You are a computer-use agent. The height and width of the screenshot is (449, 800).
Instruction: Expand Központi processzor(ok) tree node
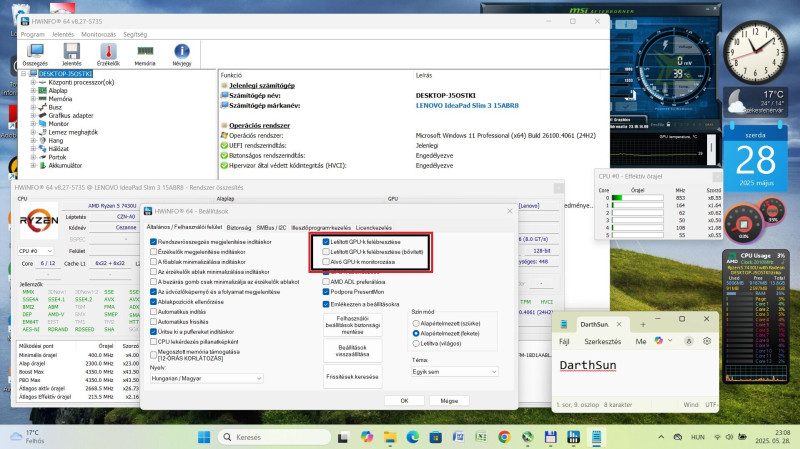tap(33, 82)
